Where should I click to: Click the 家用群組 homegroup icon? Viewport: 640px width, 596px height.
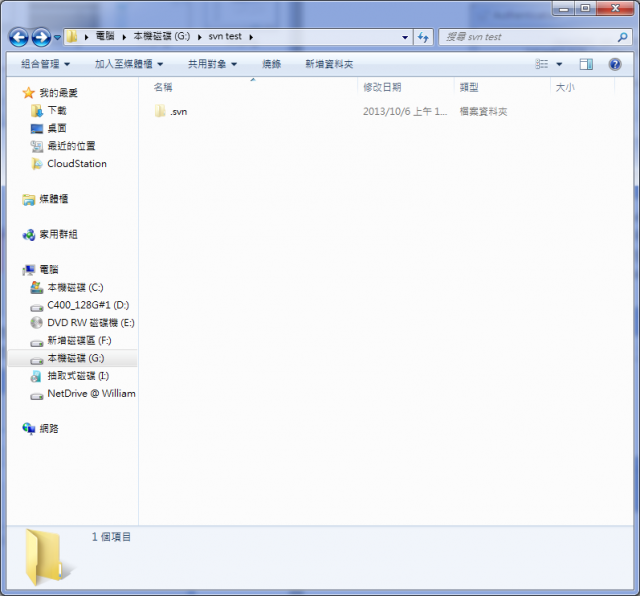[x=29, y=235]
